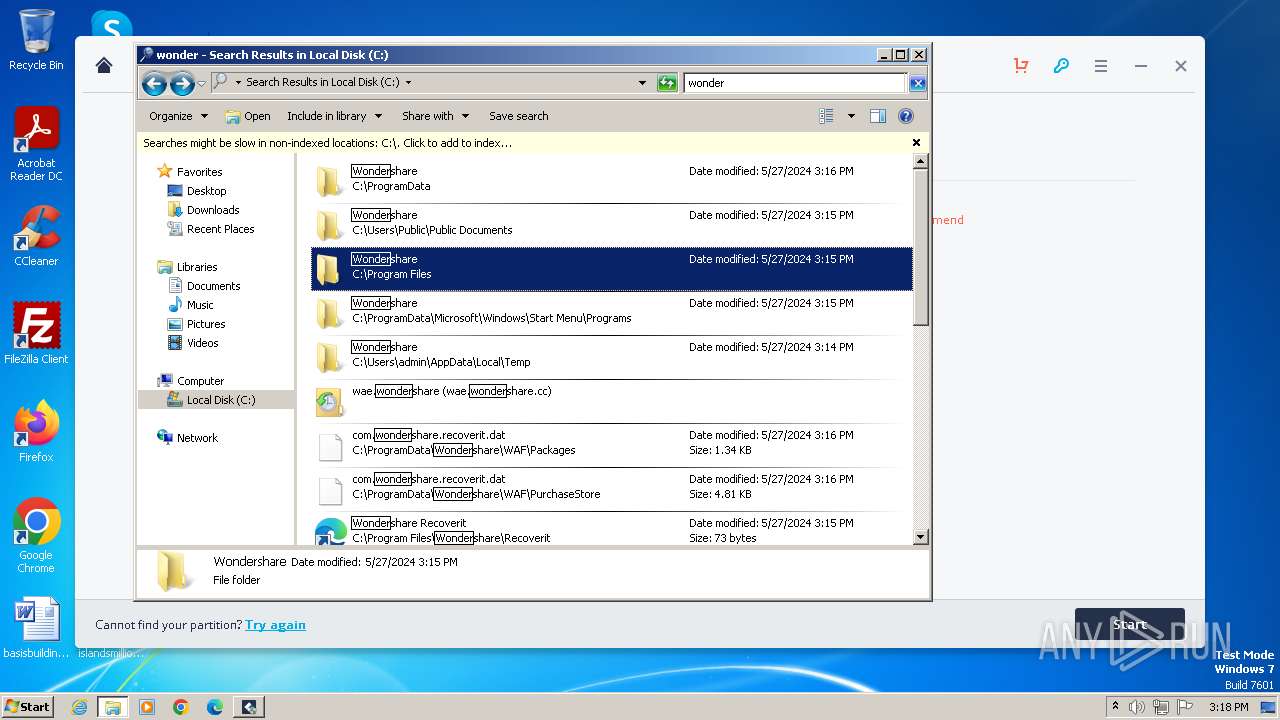This screenshot has height=720, width=1280.
Task: Click the Recoverit home icon
Action: click(x=104, y=65)
